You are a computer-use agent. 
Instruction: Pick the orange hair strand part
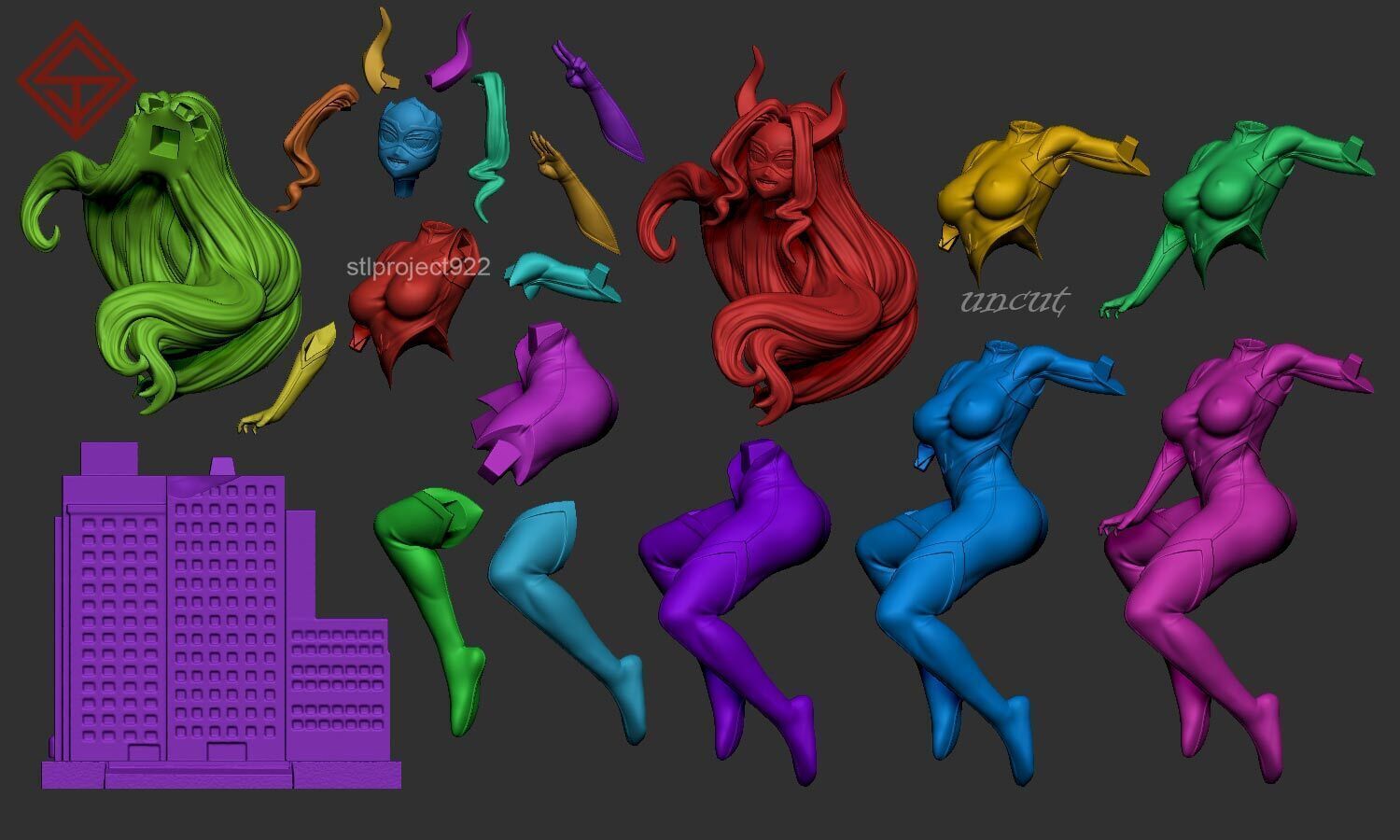coord(315,147)
